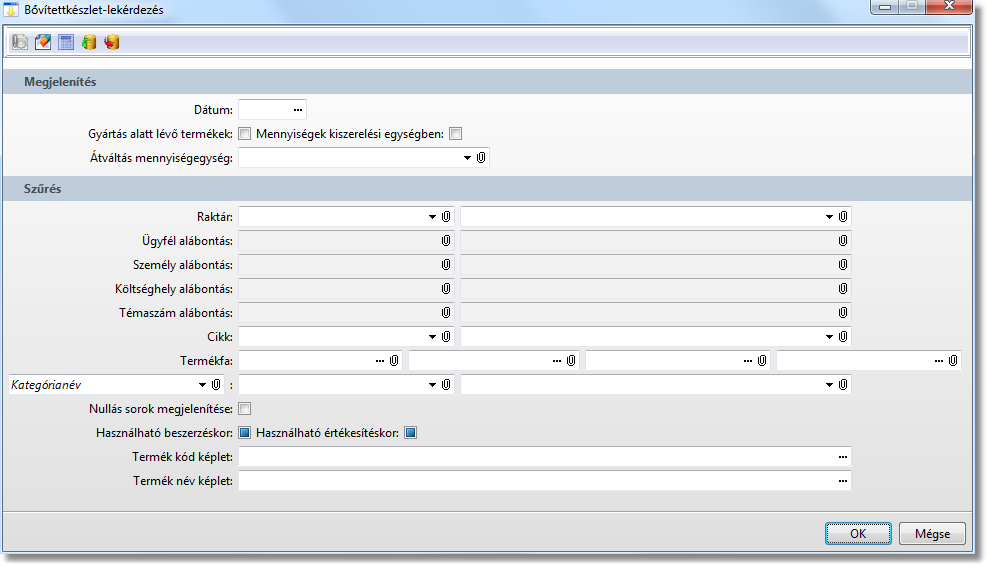The image size is (987, 566).
Task: Check Nullás sorok megjelenítése checkbox
Action: coord(245,409)
